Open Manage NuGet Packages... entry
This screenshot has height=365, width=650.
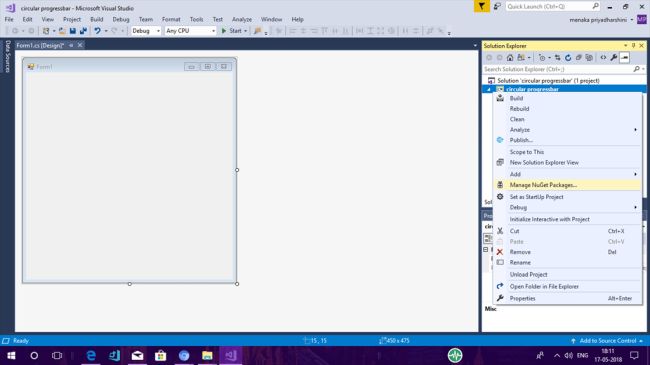click(568, 185)
